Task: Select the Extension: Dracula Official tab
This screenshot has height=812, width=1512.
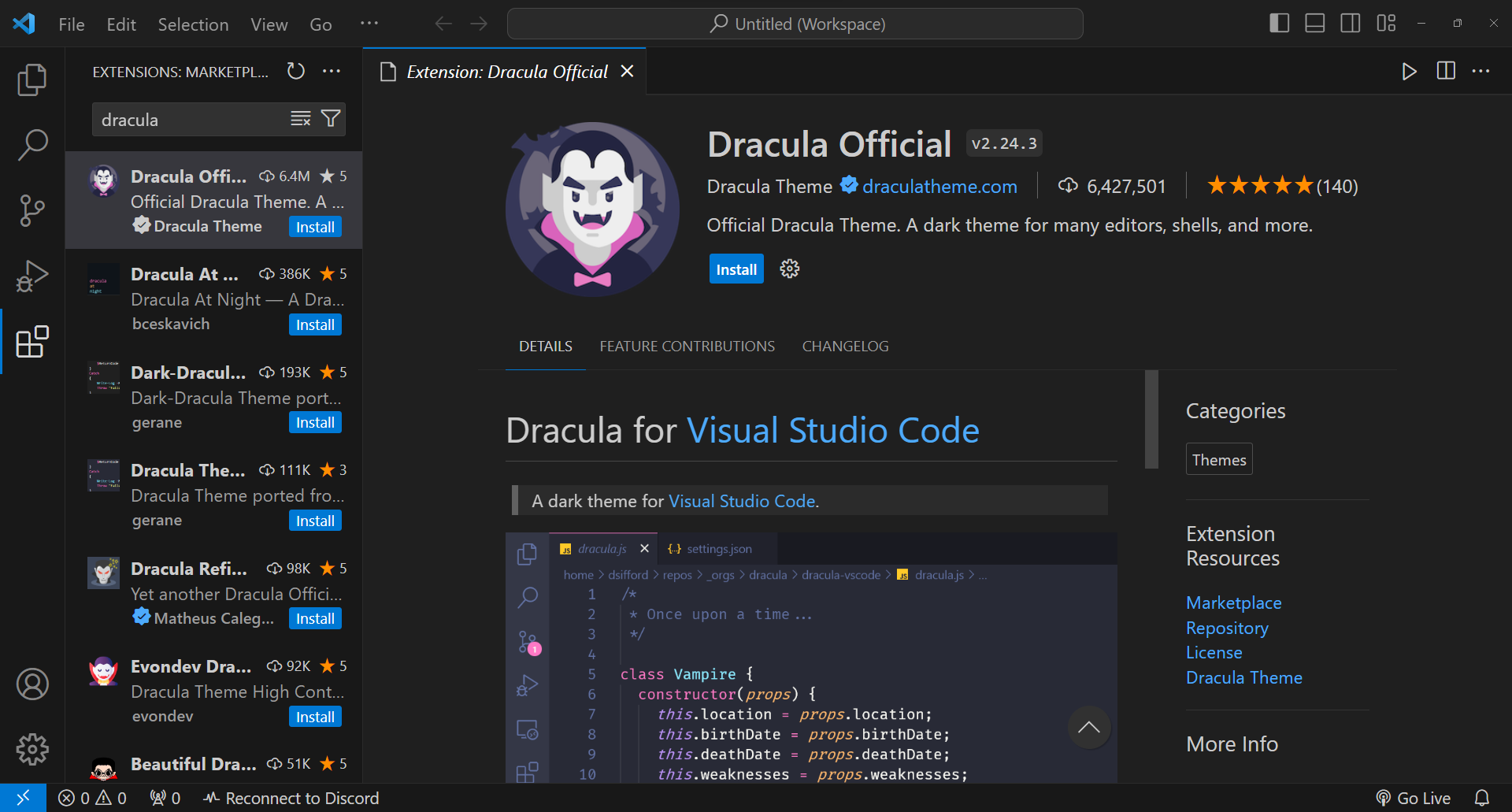Action: [506, 72]
